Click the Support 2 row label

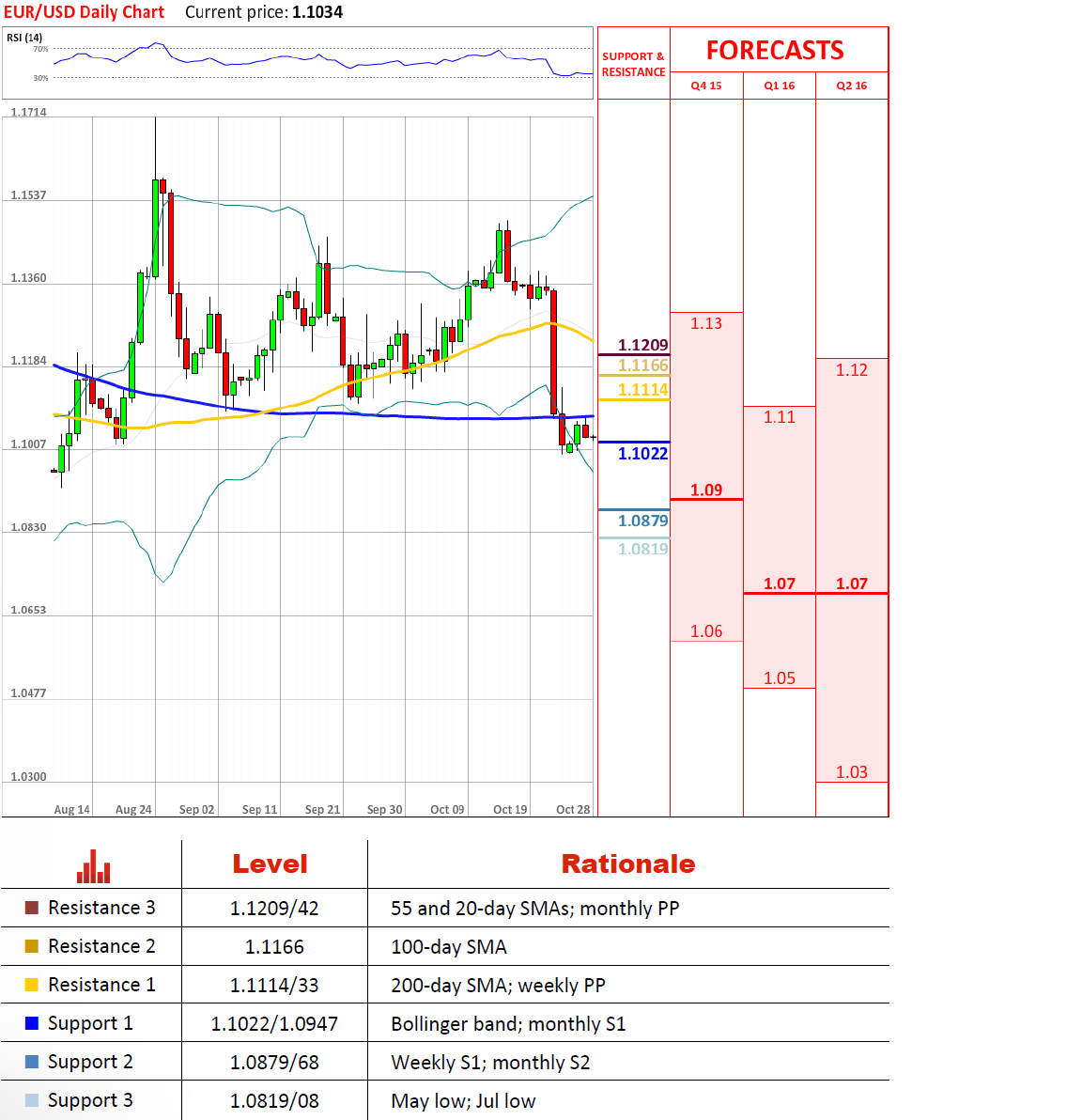[x=90, y=1062]
